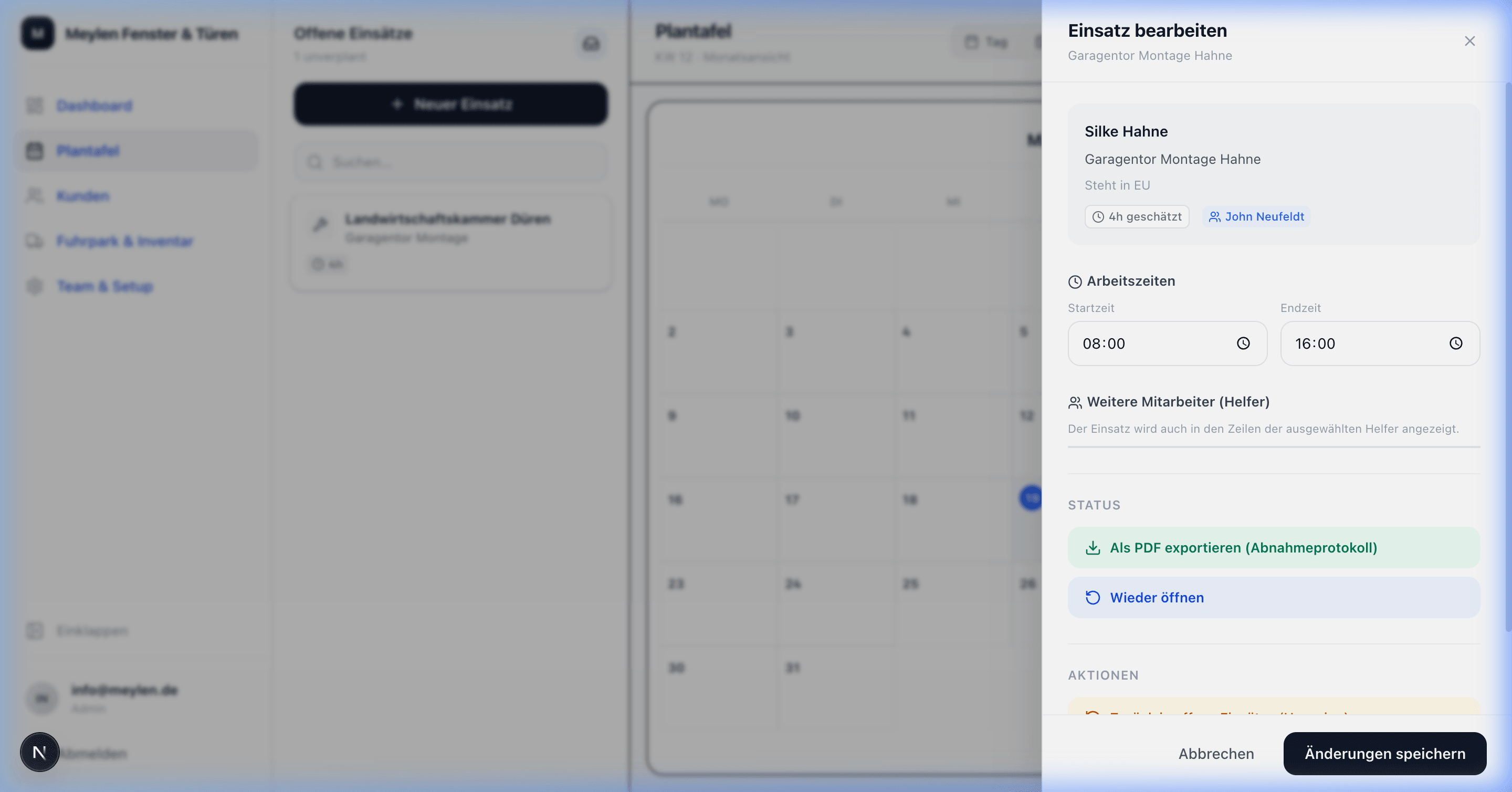Click the 4h geschätzt badge
This screenshot has width=1512, height=792.
point(1137,216)
